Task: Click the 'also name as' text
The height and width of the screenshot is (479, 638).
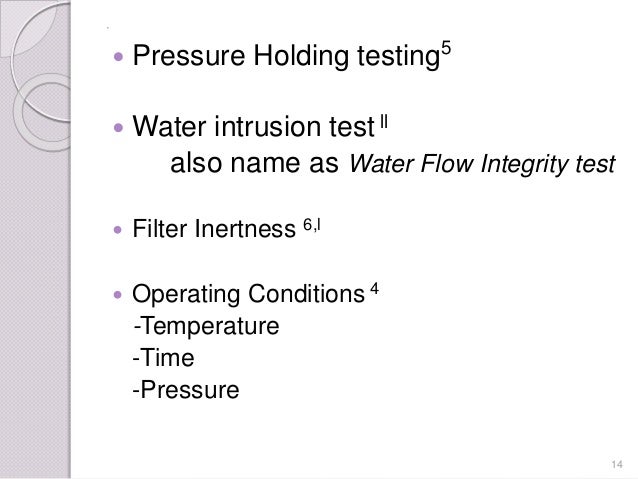Action: [254, 163]
